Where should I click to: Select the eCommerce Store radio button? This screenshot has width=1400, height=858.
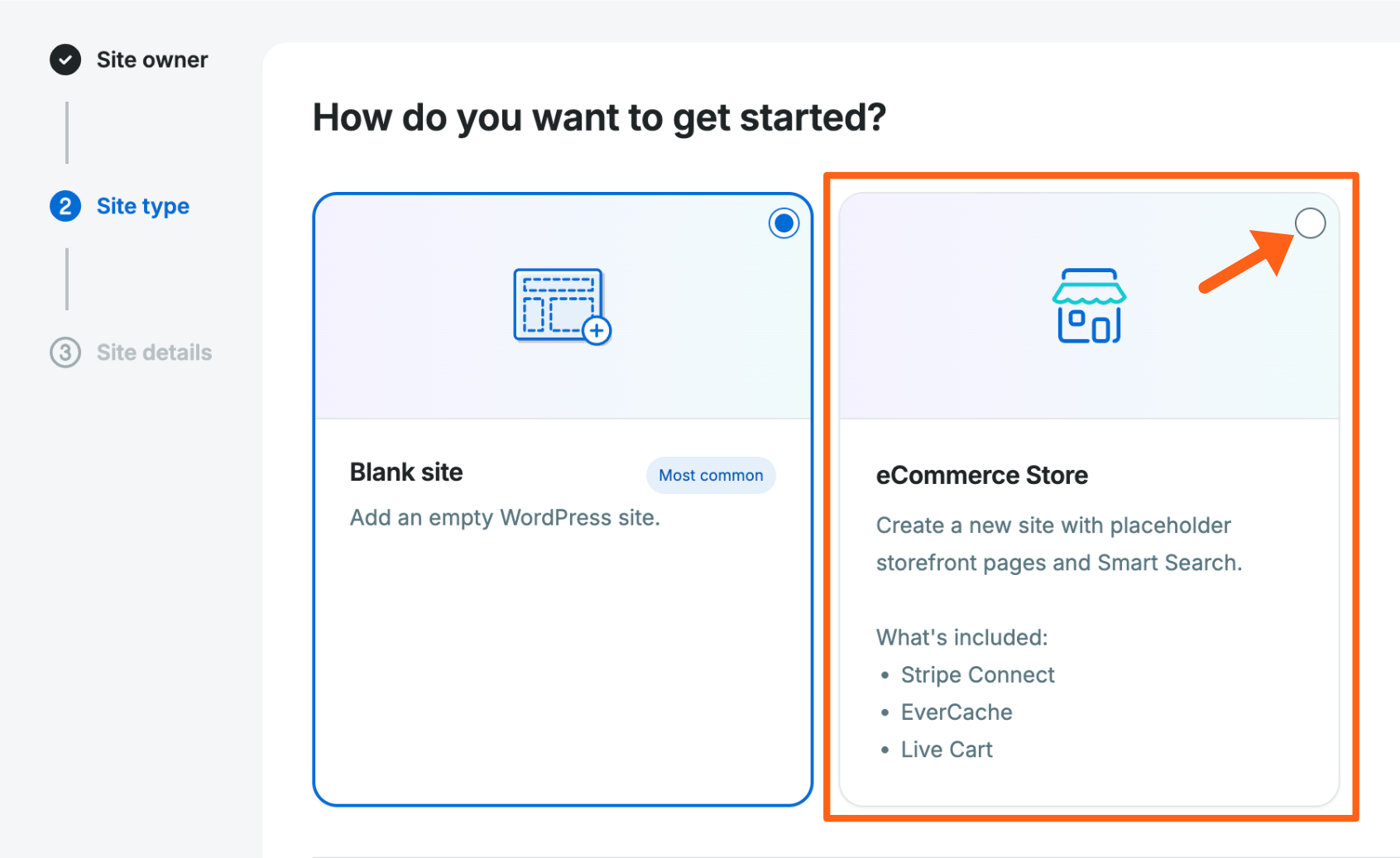[1310, 223]
